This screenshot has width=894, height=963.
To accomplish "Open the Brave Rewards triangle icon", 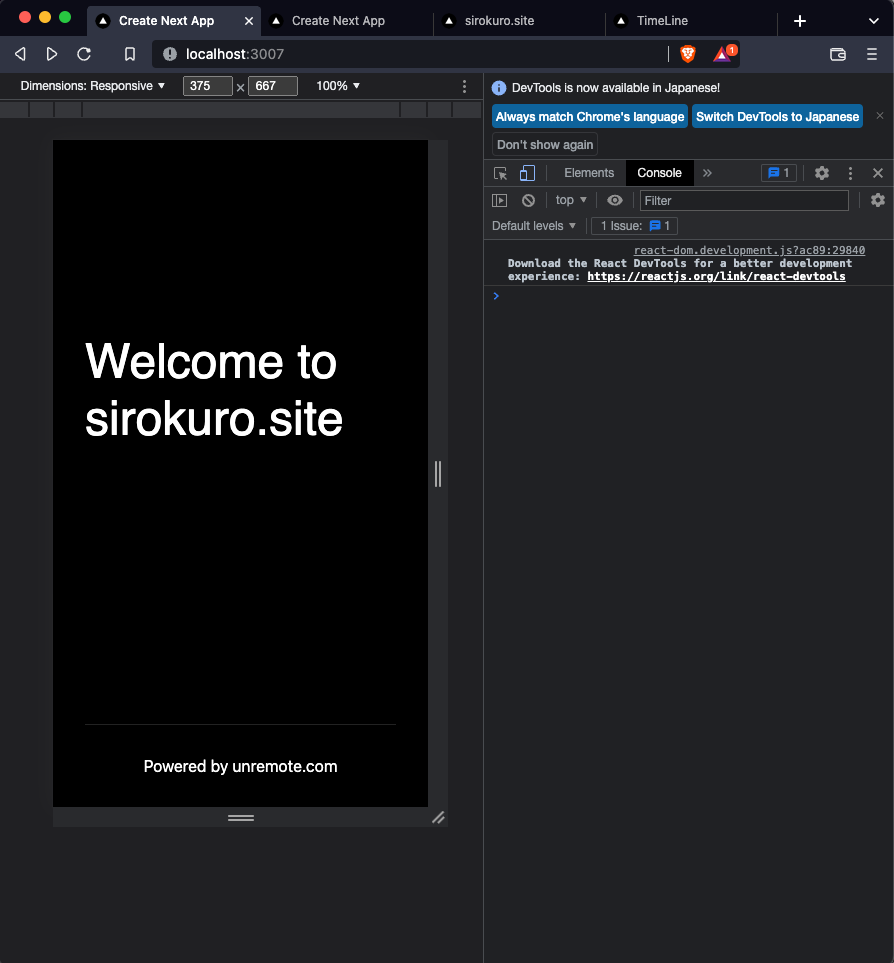I will coord(723,54).
